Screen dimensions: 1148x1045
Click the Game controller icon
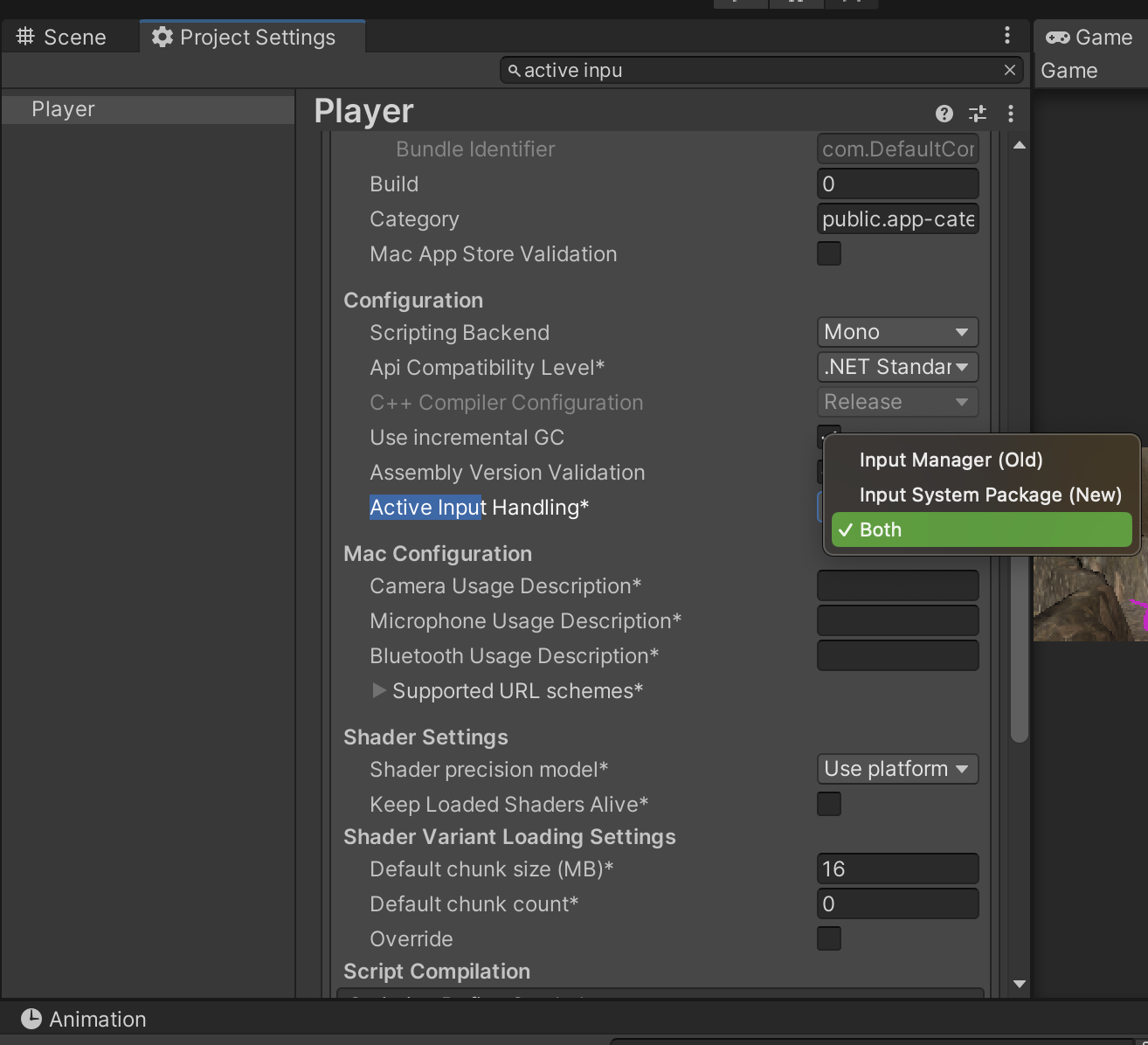(1057, 38)
